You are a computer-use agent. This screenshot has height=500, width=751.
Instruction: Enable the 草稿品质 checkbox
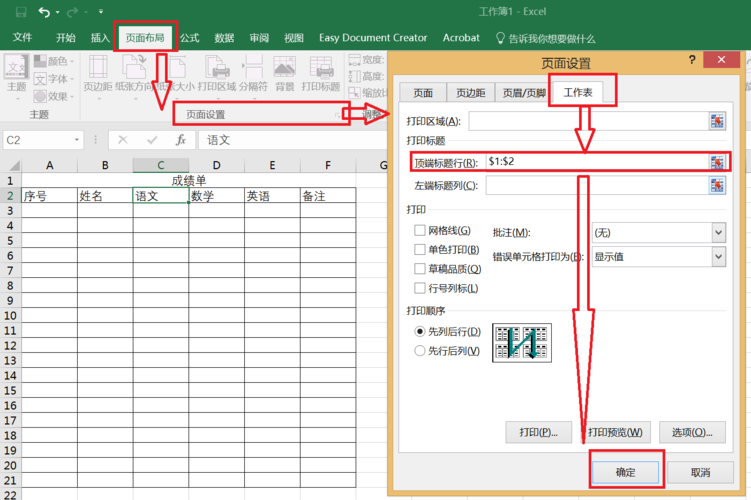(x=420, y=269)
